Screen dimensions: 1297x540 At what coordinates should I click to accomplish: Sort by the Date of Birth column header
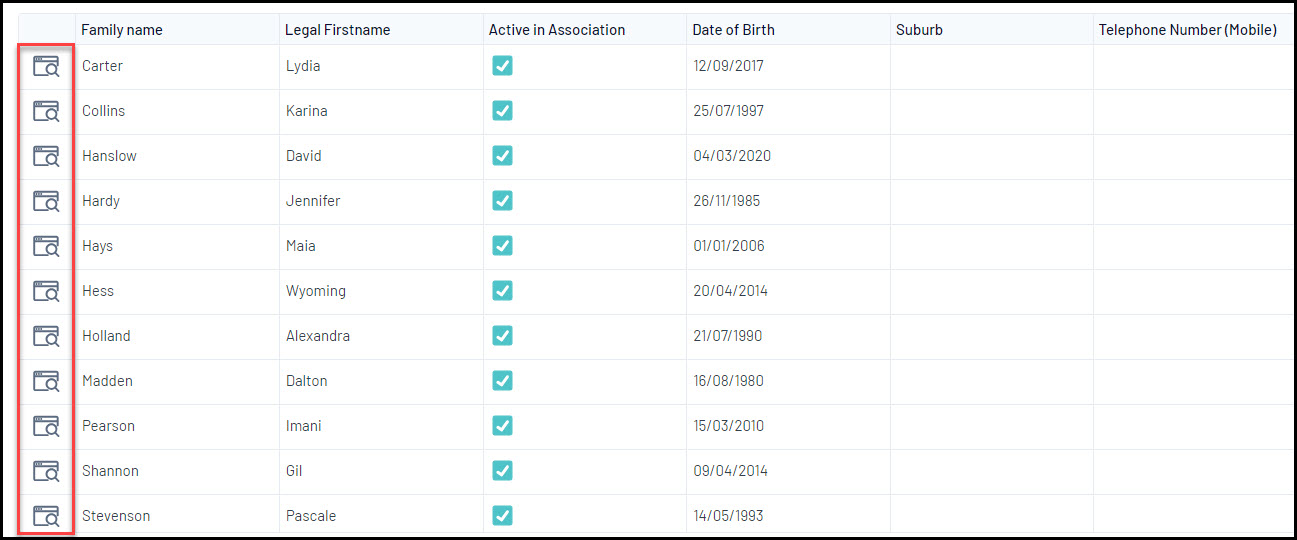click(733, 30)
